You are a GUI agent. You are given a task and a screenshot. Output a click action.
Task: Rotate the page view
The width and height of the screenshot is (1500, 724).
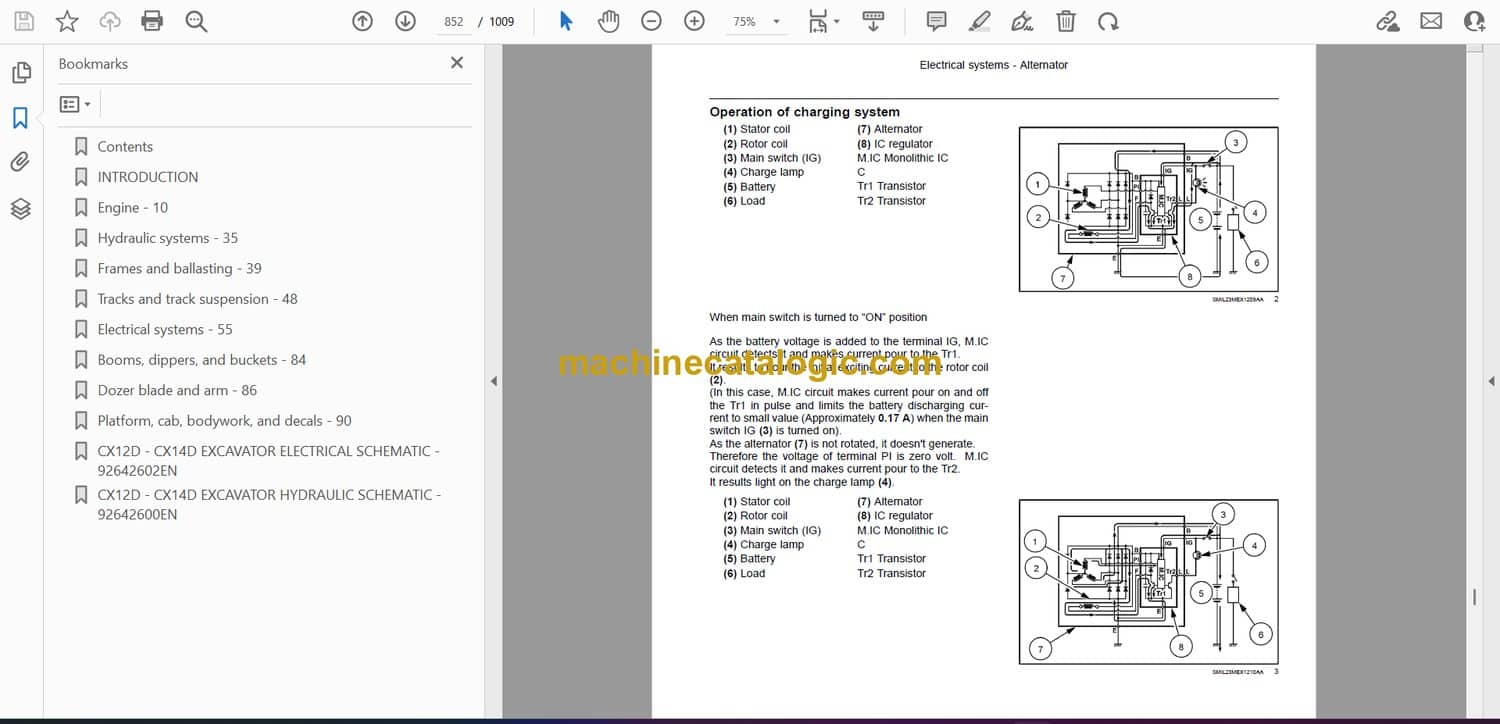1107,21
